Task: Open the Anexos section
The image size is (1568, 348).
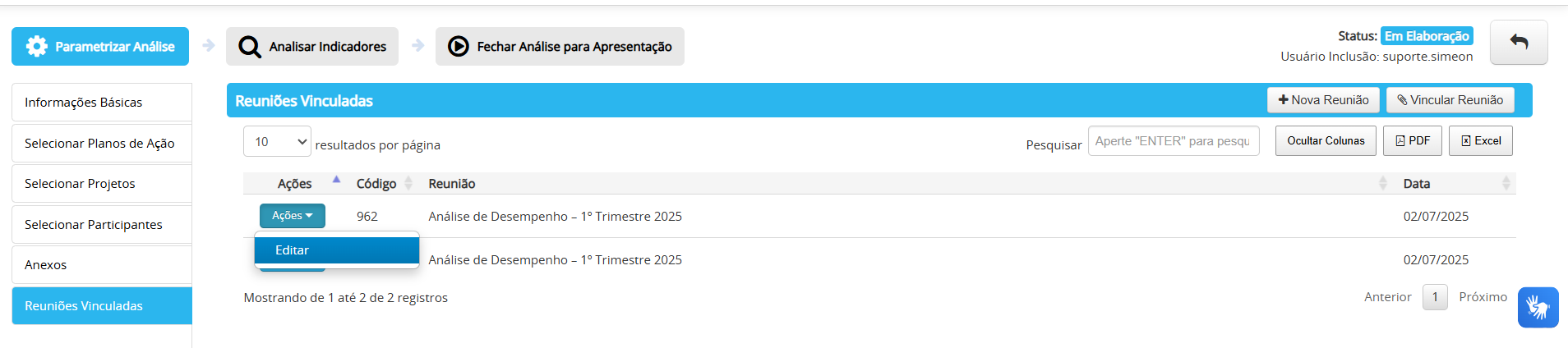Action: (x=102, y=265)
